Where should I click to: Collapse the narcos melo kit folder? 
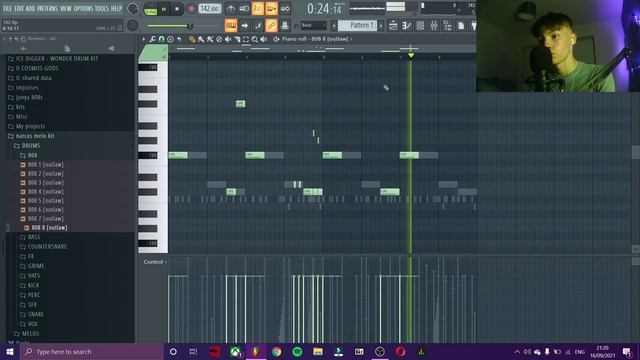(35, 136)
